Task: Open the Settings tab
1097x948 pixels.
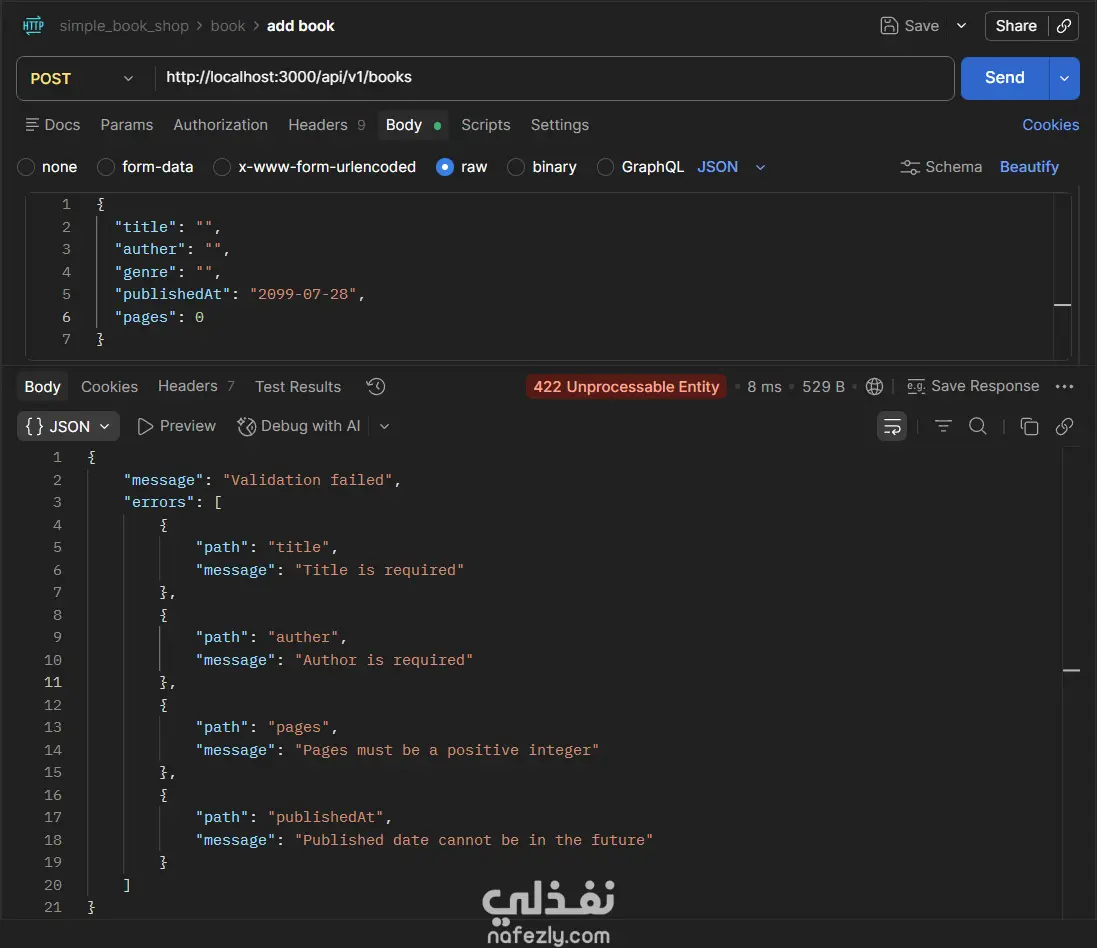Action: [x=560, y=125]
